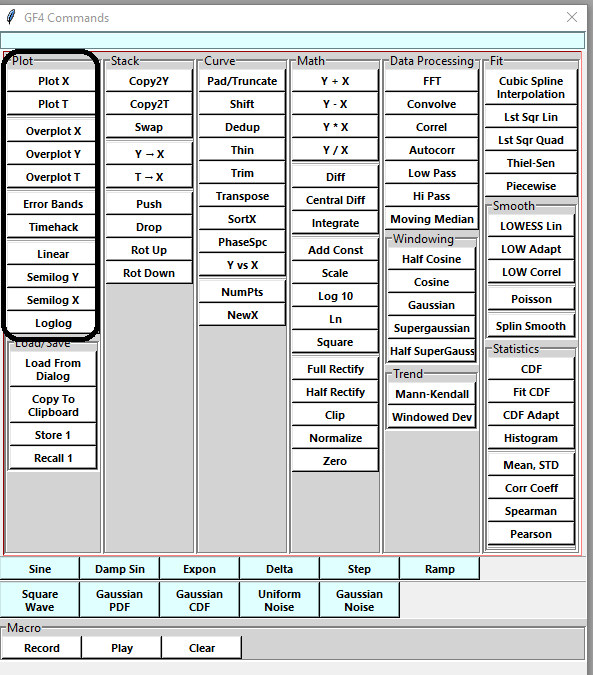This screenshot has height=675, width=593.
Task: Click Windowed Dev button
Action: click(x=432, y=417)
